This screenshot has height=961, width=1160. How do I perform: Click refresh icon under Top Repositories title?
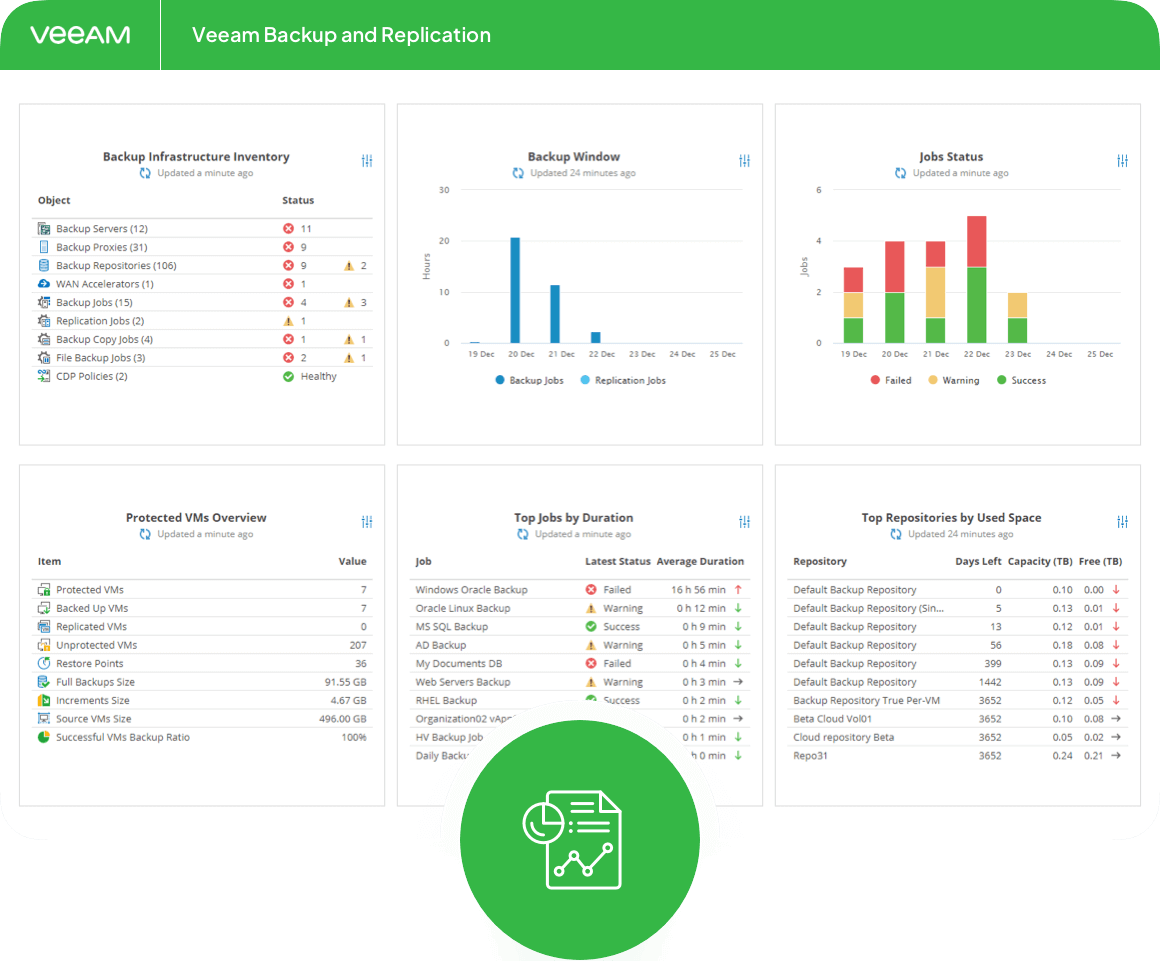(x=896, y=534)
